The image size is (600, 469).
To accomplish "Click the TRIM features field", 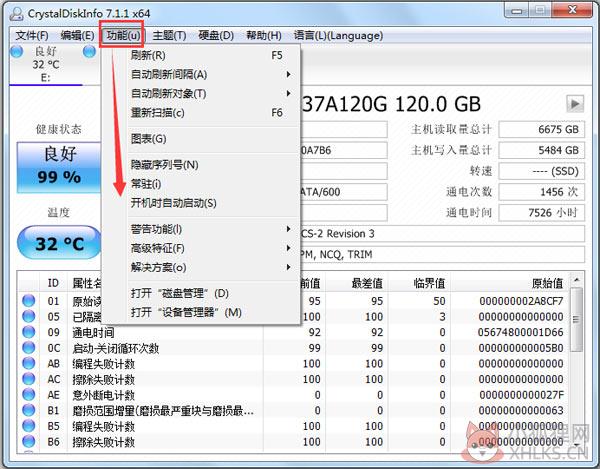I will [442, 254].
